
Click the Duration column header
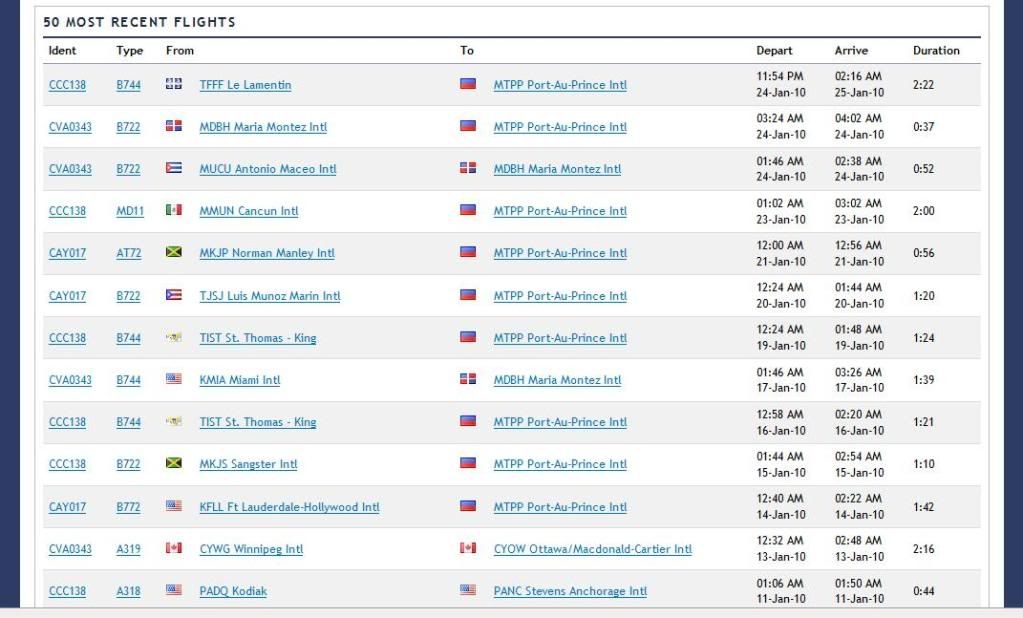point(936,51)
